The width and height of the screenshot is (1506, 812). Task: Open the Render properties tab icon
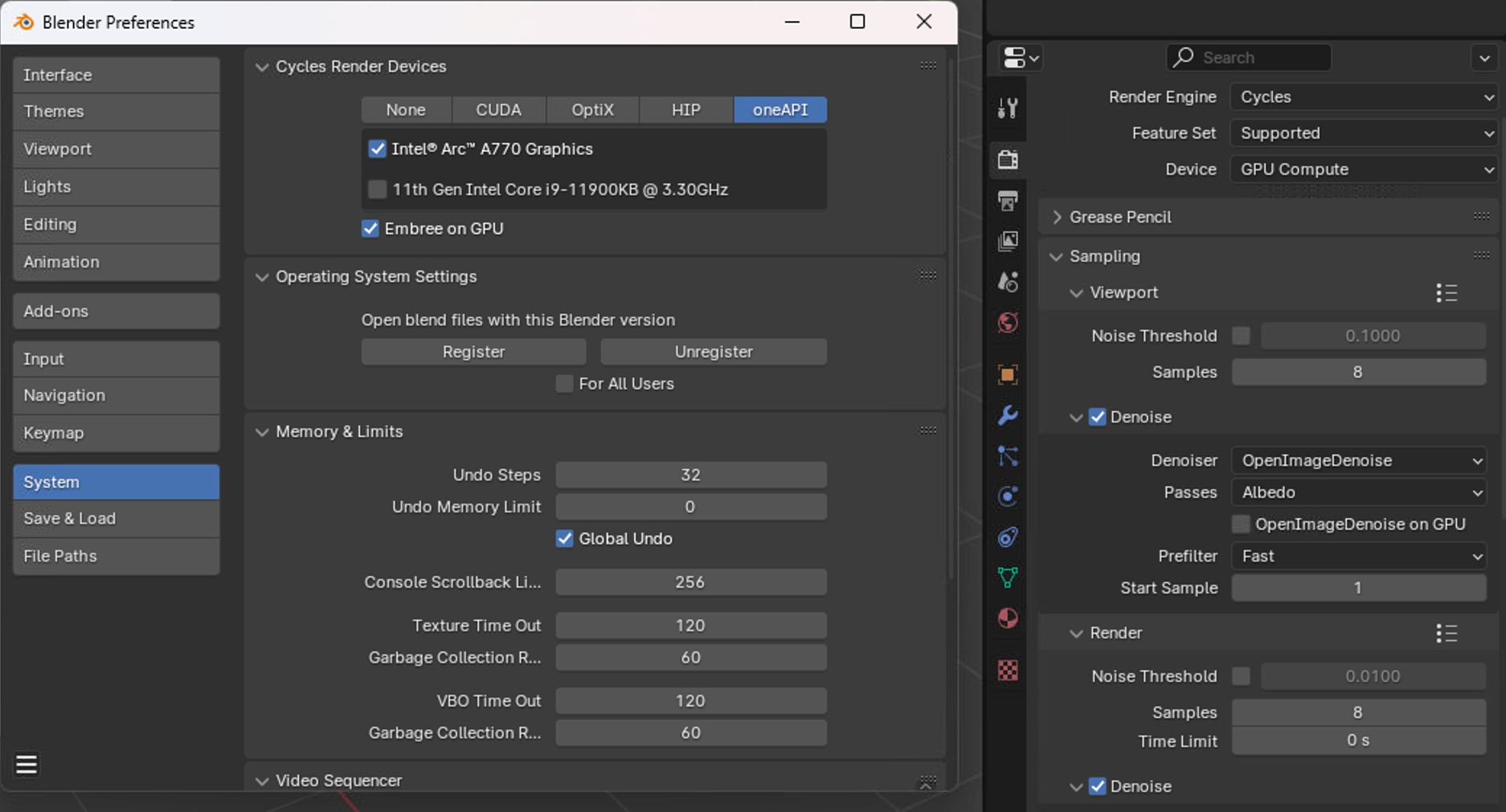1008,159
